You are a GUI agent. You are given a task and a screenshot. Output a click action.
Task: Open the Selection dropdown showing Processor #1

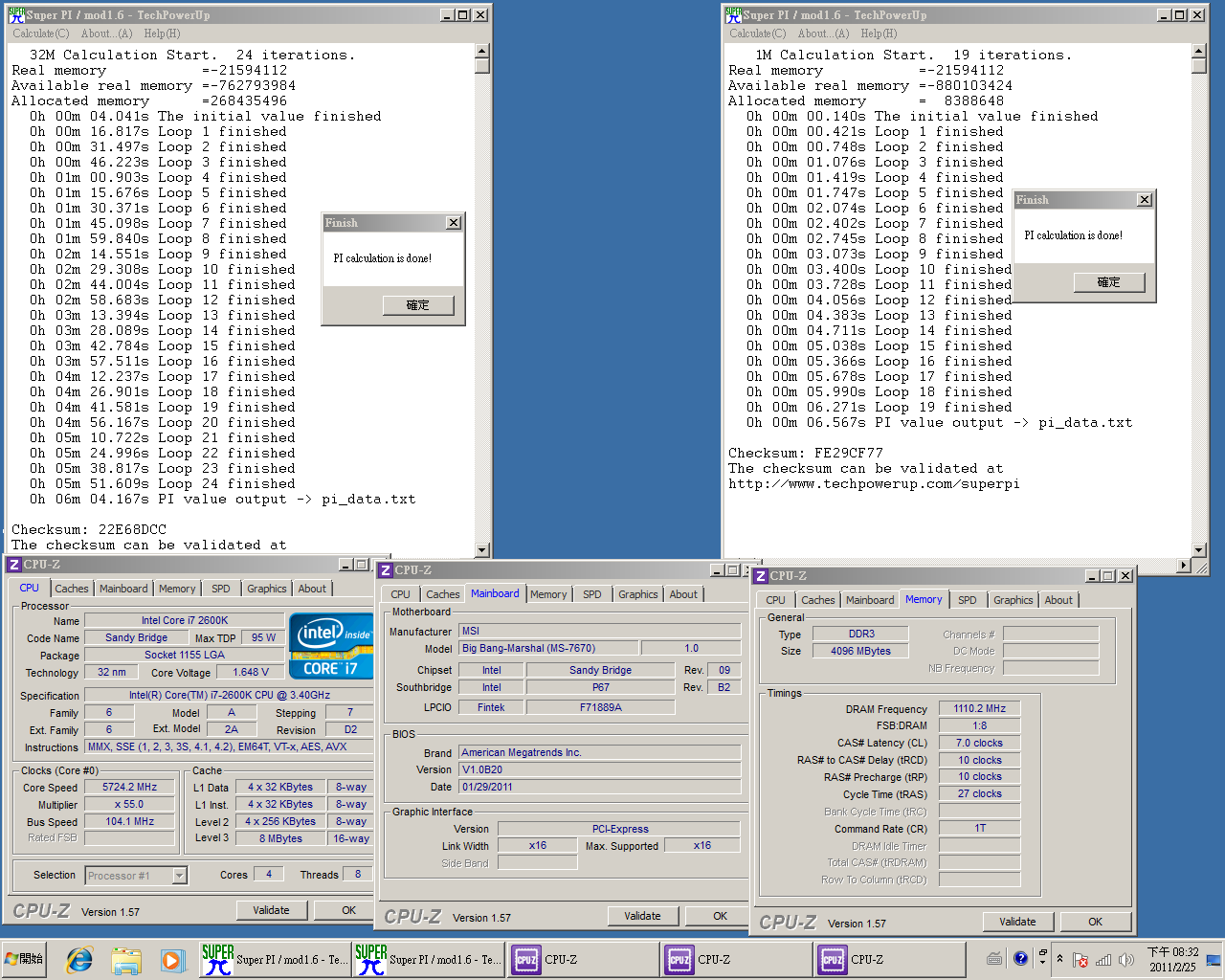[136, 876]
